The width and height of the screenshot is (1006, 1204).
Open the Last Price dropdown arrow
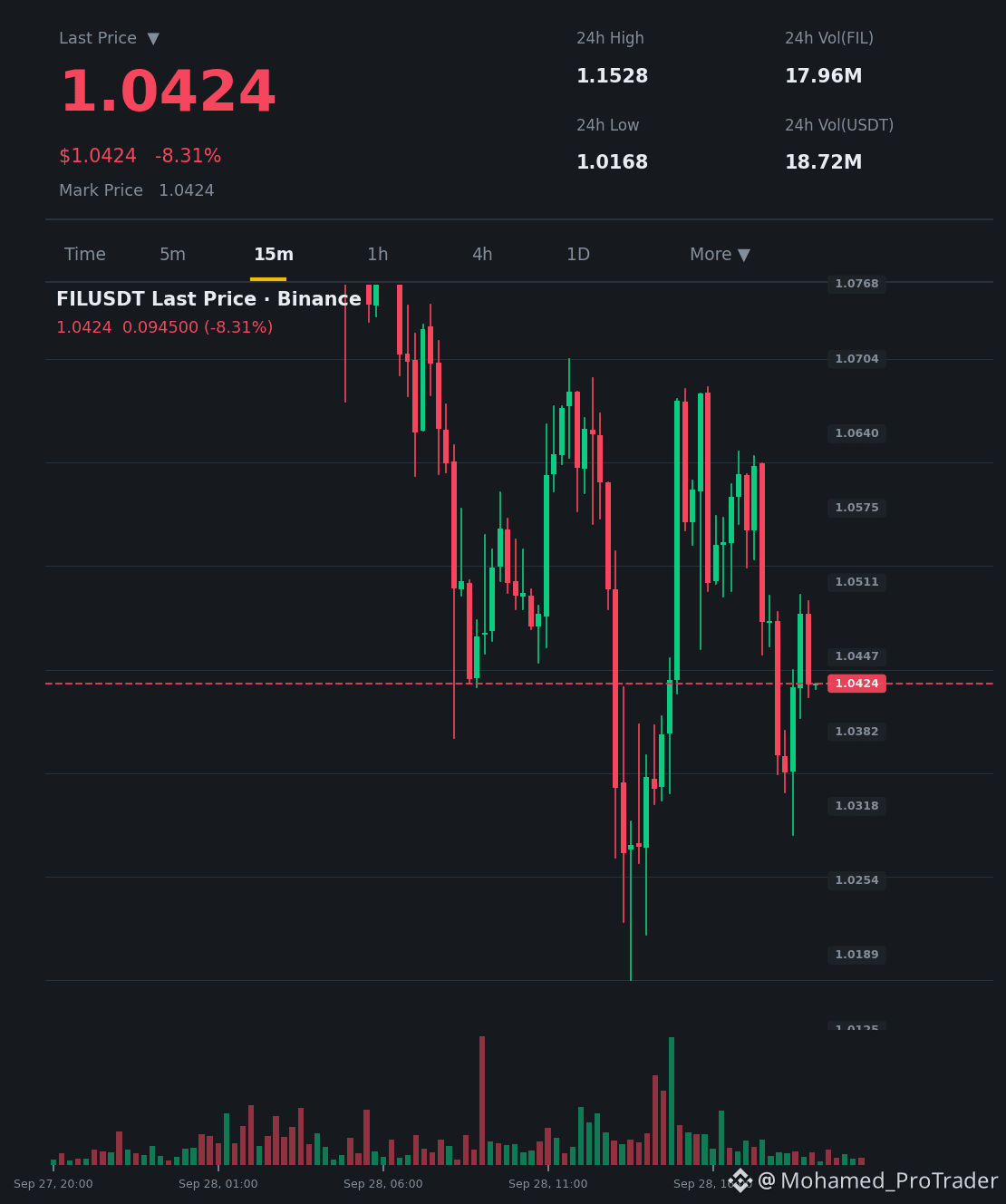(153, 39)
